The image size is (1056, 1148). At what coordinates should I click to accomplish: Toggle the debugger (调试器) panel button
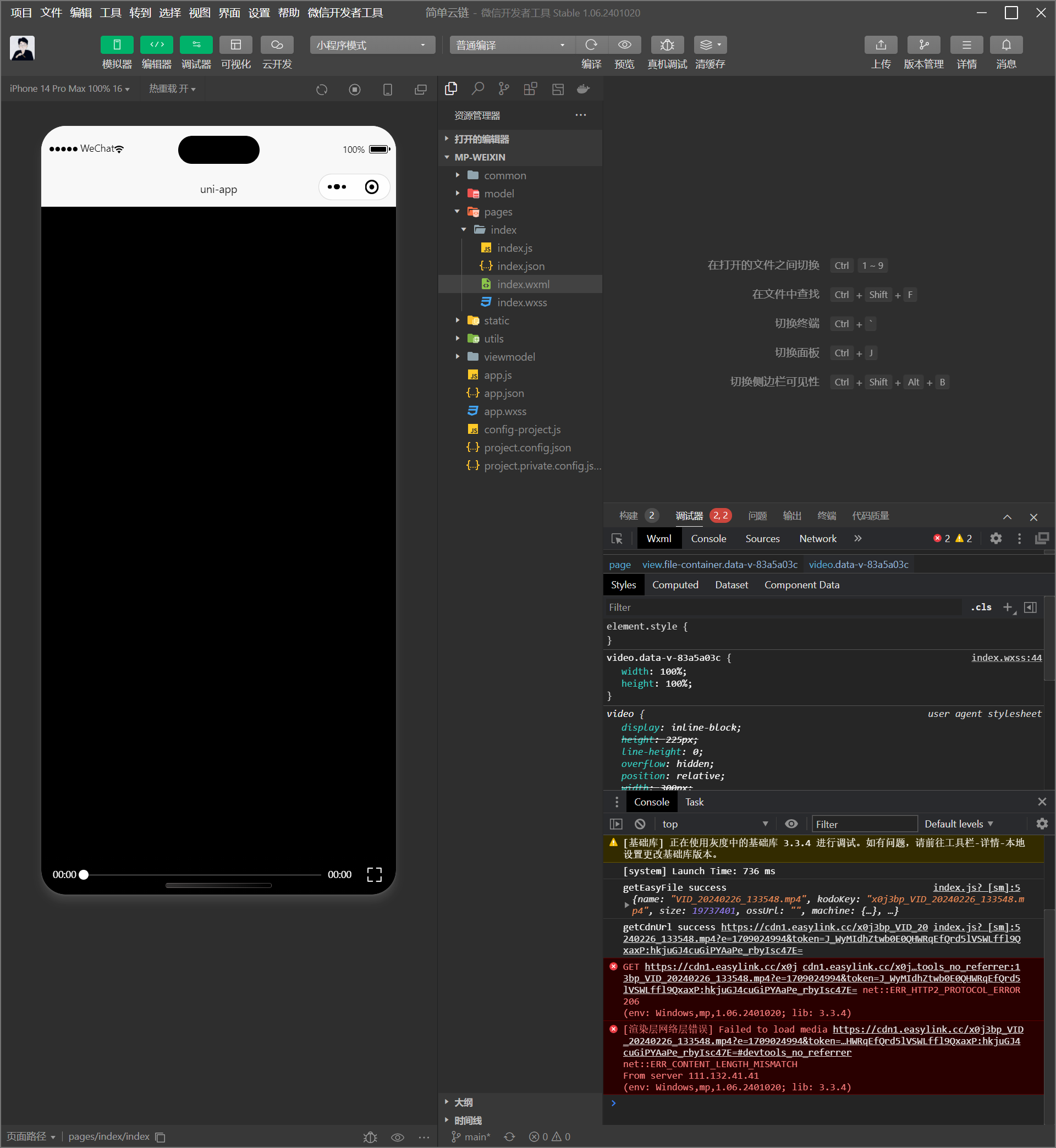196,45
